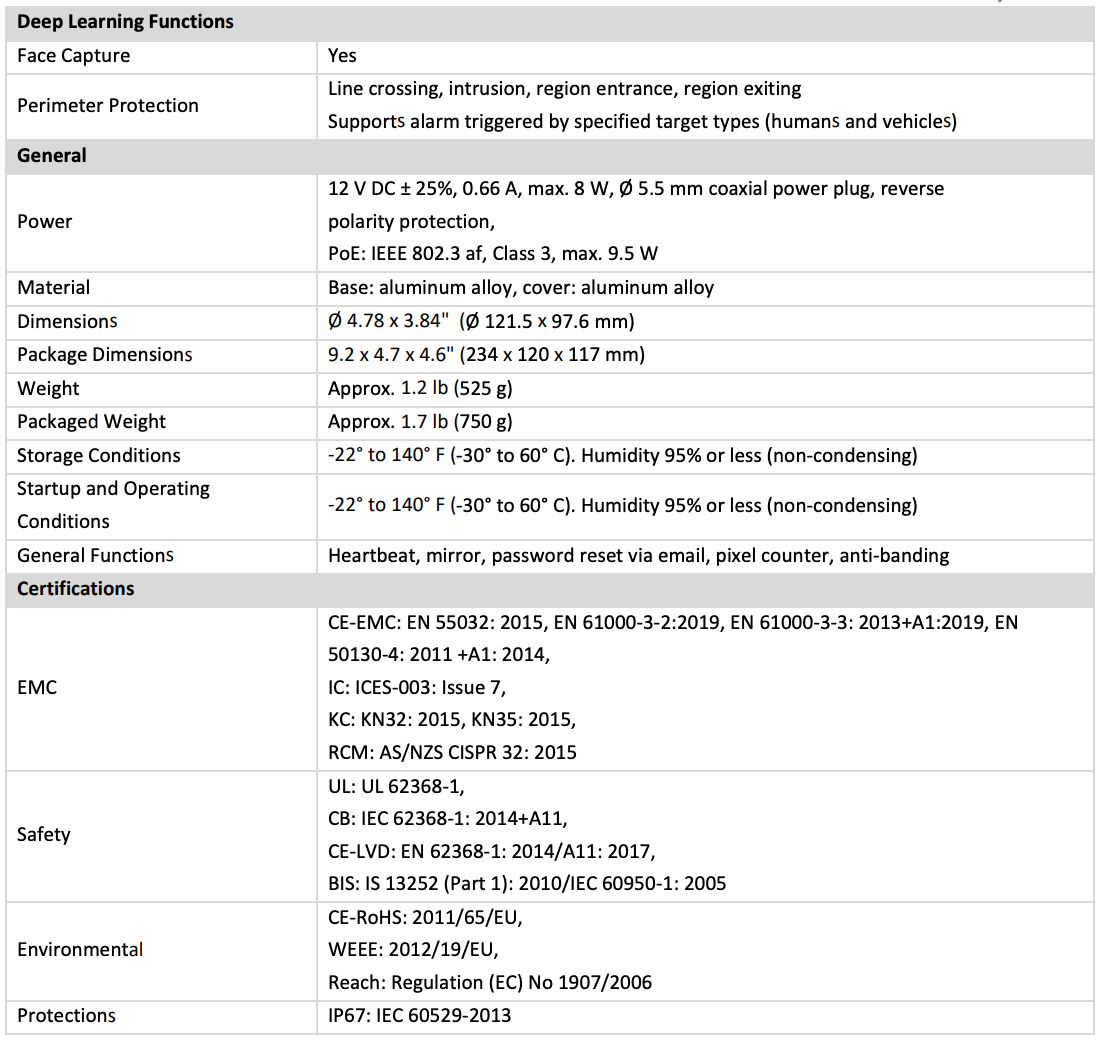The image size is (1104, 1046).
Task: Click the Certifications section header
Action: coord(75,588)
